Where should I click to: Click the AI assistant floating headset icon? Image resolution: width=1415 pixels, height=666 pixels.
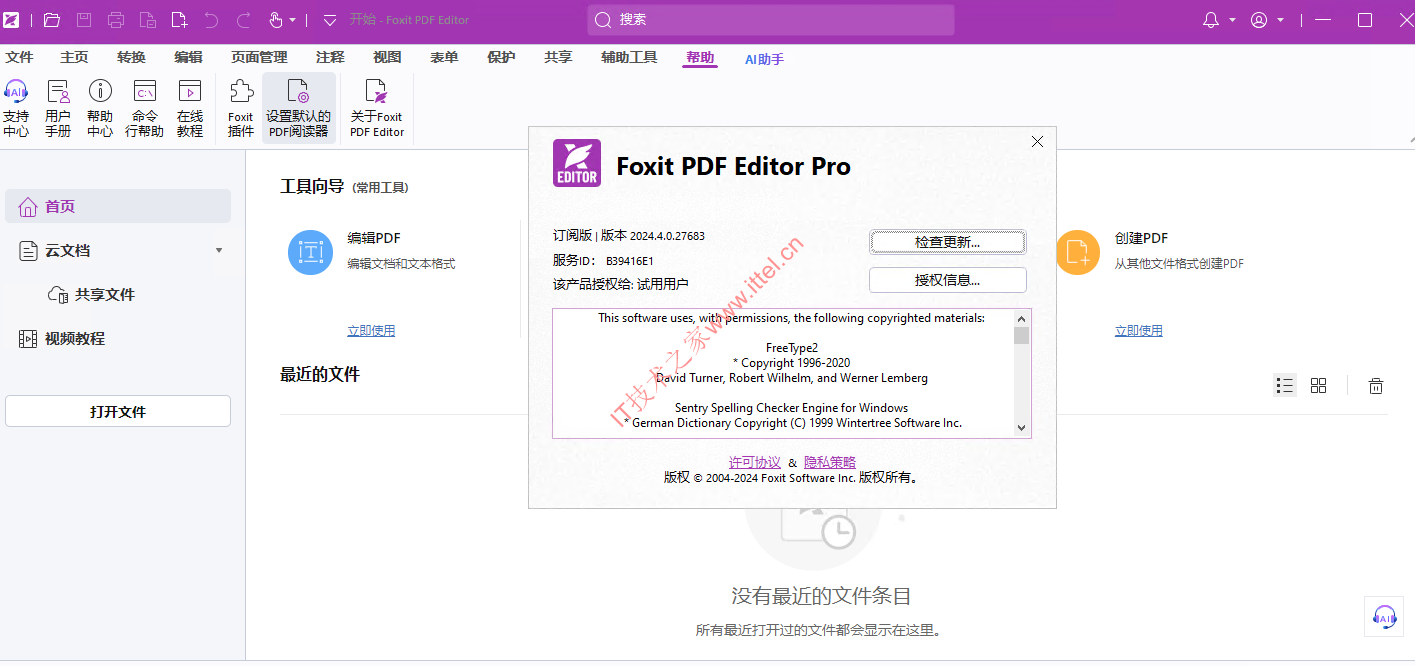pos(1384,616)
